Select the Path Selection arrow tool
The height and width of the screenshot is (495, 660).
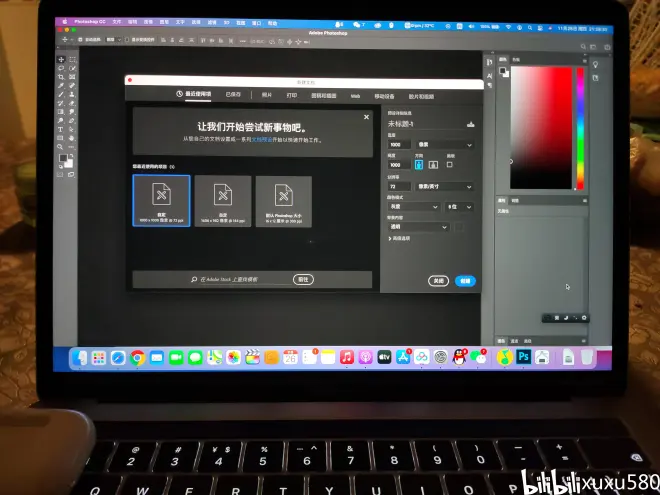(72, 130)
